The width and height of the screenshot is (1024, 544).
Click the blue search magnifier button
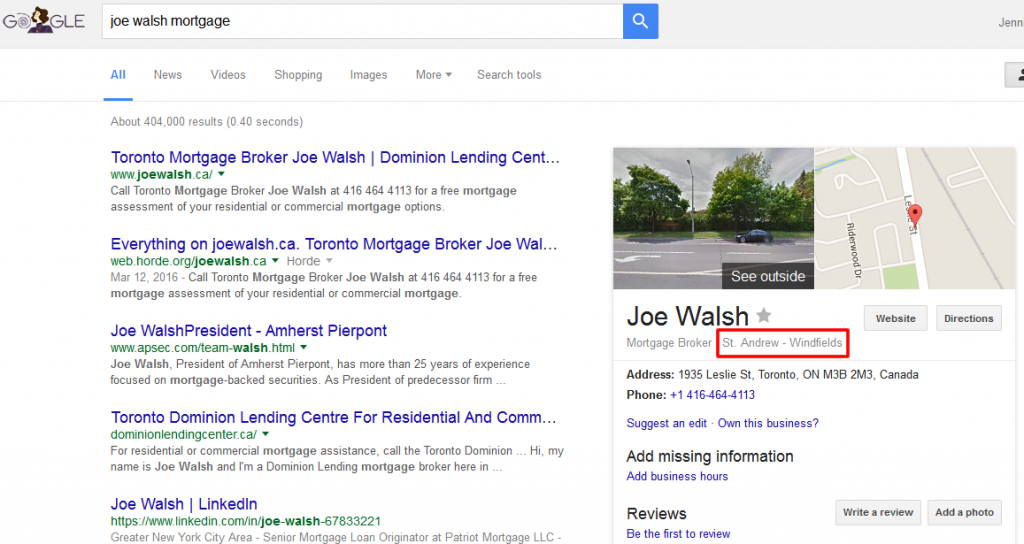[x=640, y=21]
